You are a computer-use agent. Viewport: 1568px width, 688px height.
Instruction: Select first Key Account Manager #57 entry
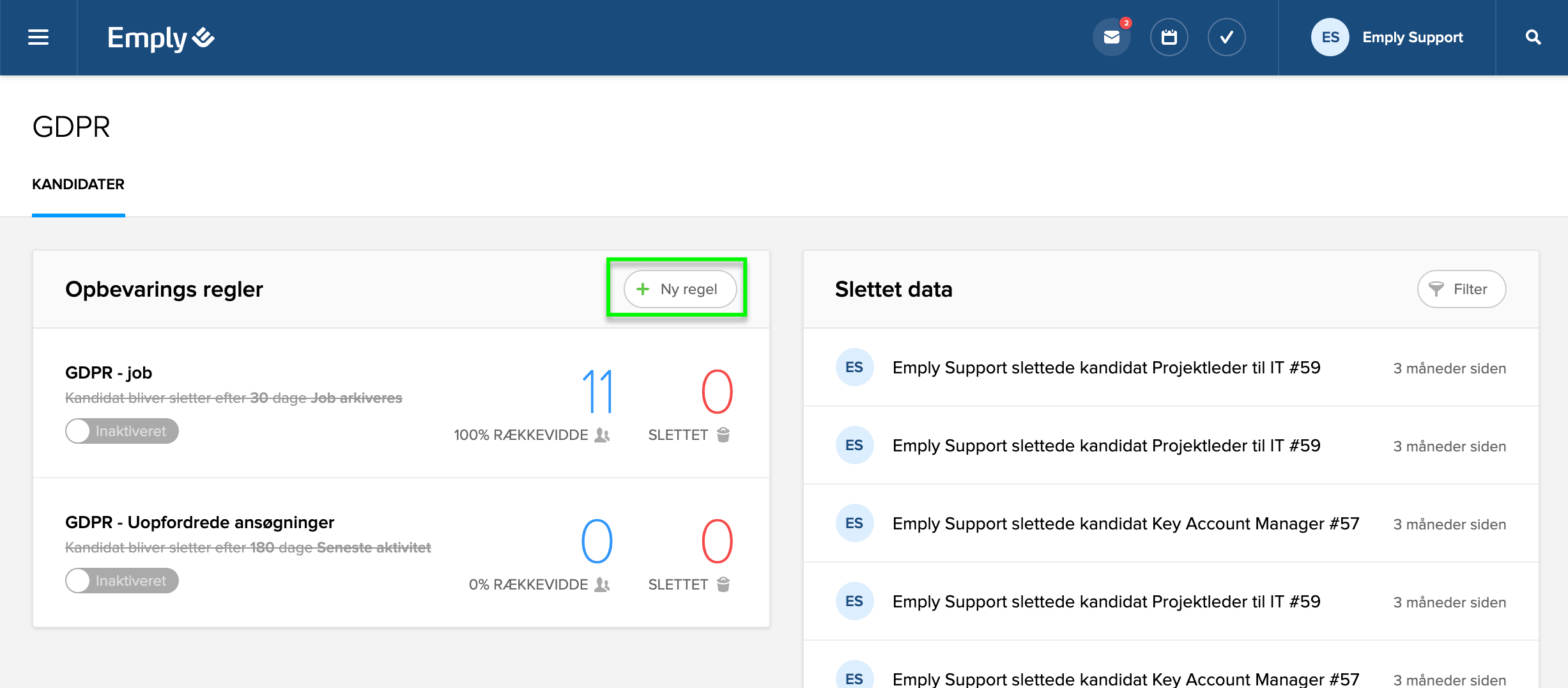(x=1125, y=524)
